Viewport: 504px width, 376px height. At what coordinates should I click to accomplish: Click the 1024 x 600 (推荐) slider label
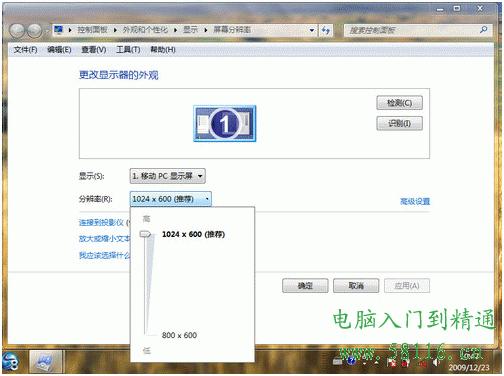(193, 234)
